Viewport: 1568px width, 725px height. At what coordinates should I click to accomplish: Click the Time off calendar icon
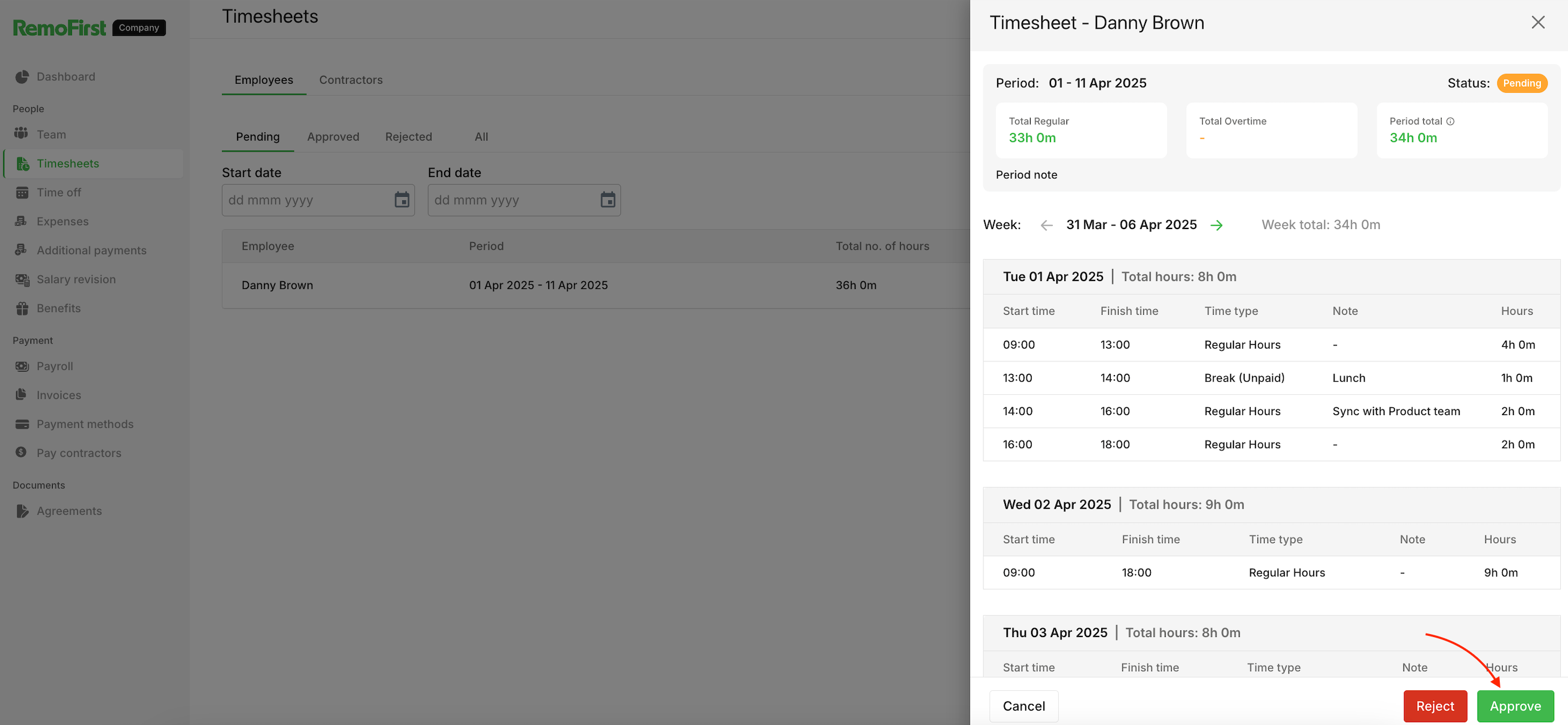tap(22, 193)
